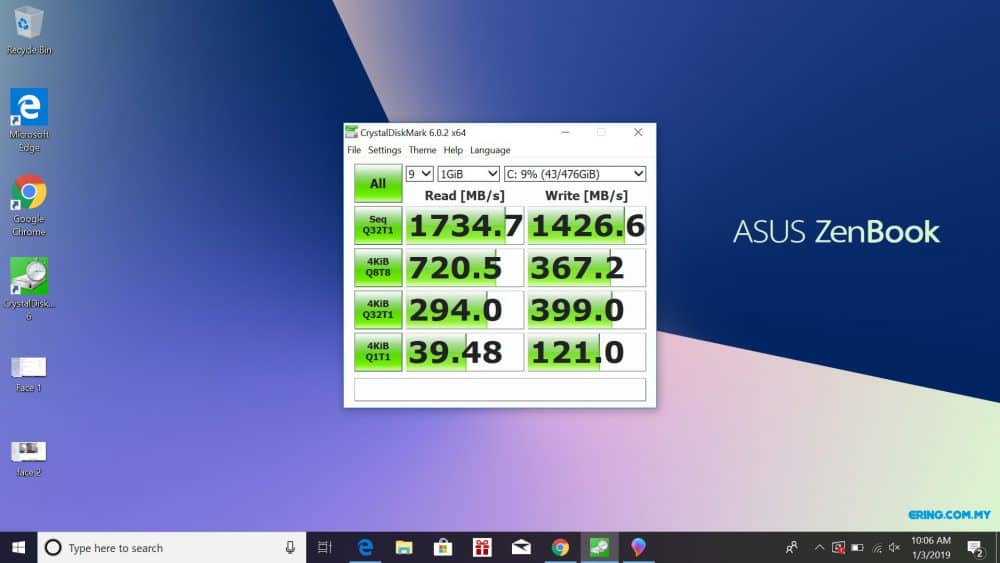Click the 4KiB Q32T1 read value 294.0
The height and width of the screenshot is (563, 1000).
(464, 310)
